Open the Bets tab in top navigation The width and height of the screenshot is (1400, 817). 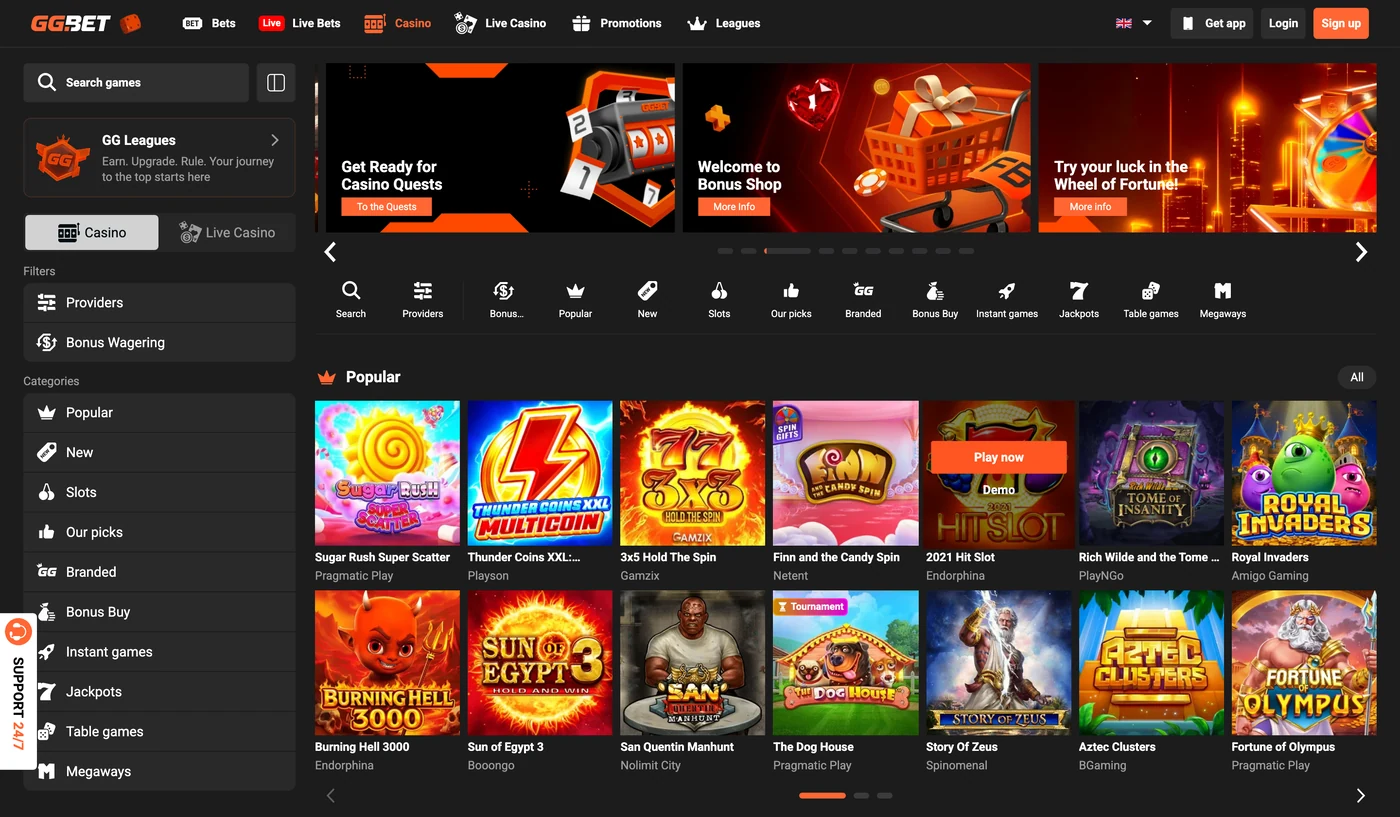210,23
